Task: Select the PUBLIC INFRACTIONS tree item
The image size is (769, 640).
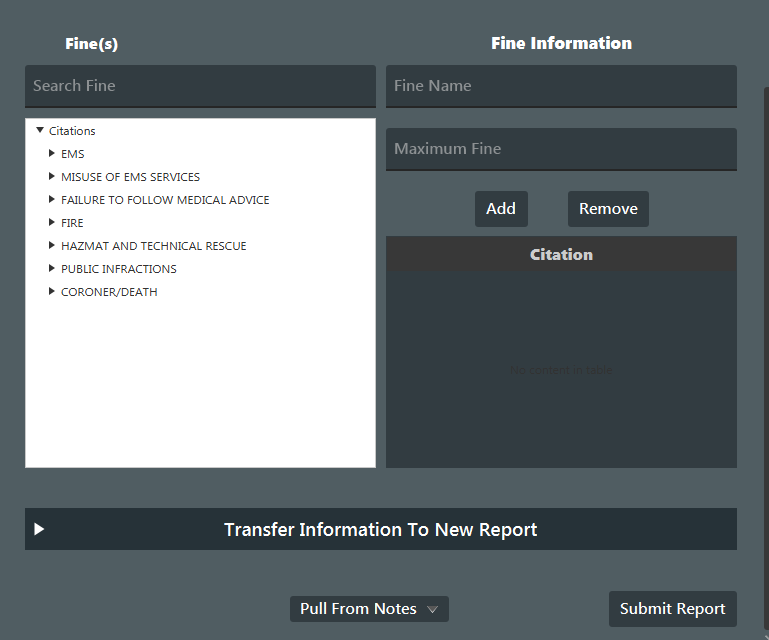Action: pos(118,269)
